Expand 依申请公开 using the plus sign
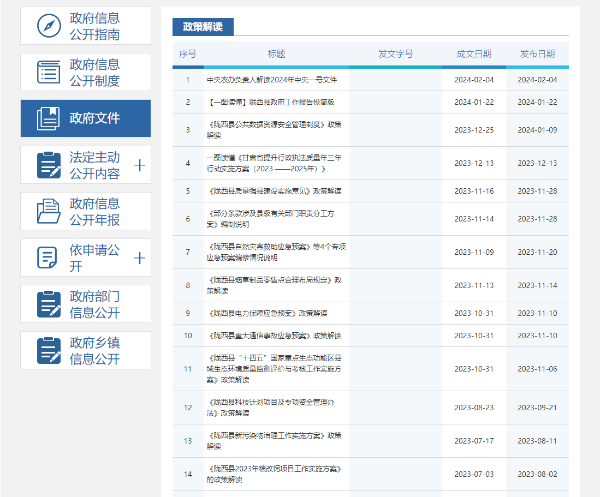 (139, 258)
